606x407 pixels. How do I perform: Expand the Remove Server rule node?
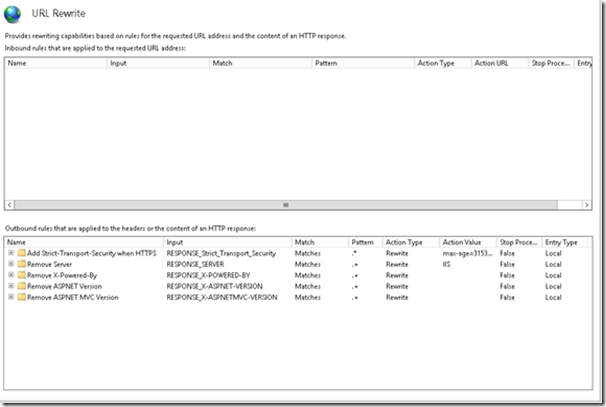coord(11,265)
